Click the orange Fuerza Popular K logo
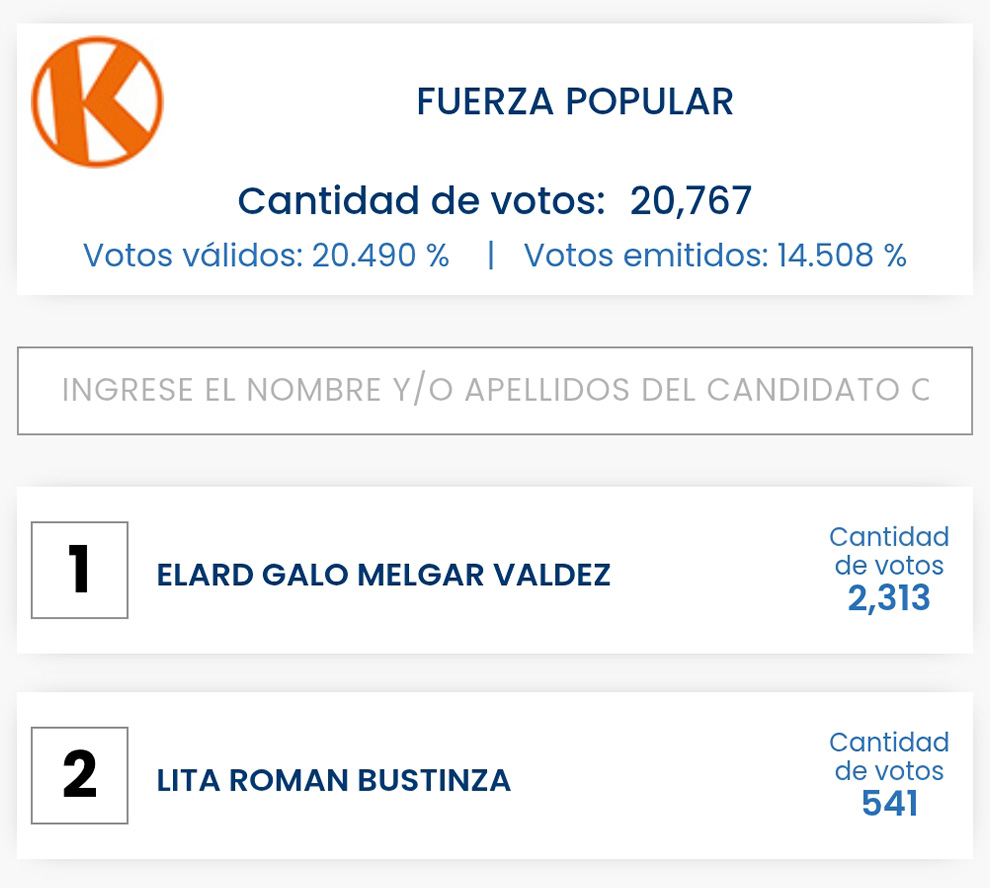The image size is (990, 888). tap(97, 102)
